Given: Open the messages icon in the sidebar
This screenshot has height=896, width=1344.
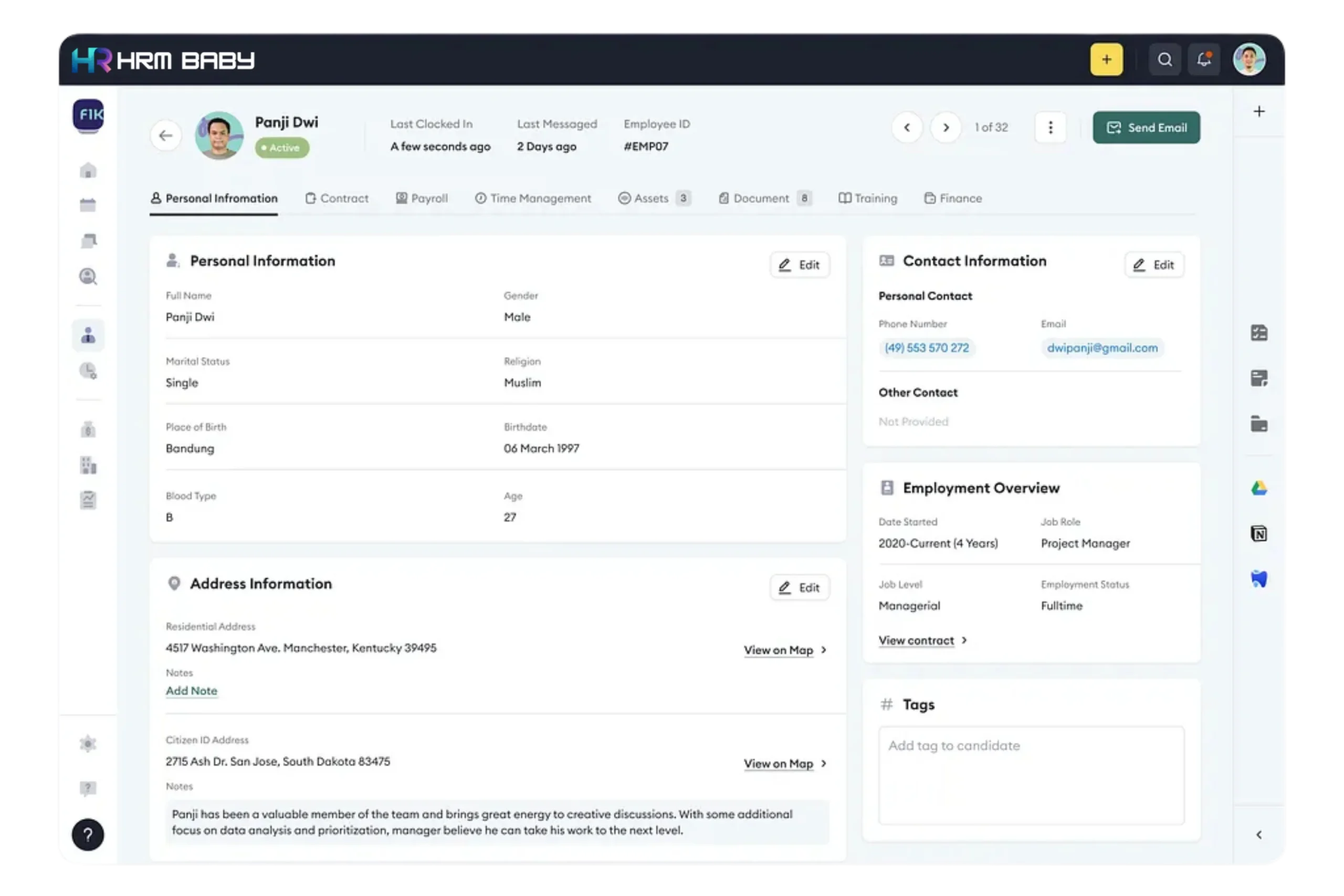Looking at the screenshot, I should tap(89, 240).
